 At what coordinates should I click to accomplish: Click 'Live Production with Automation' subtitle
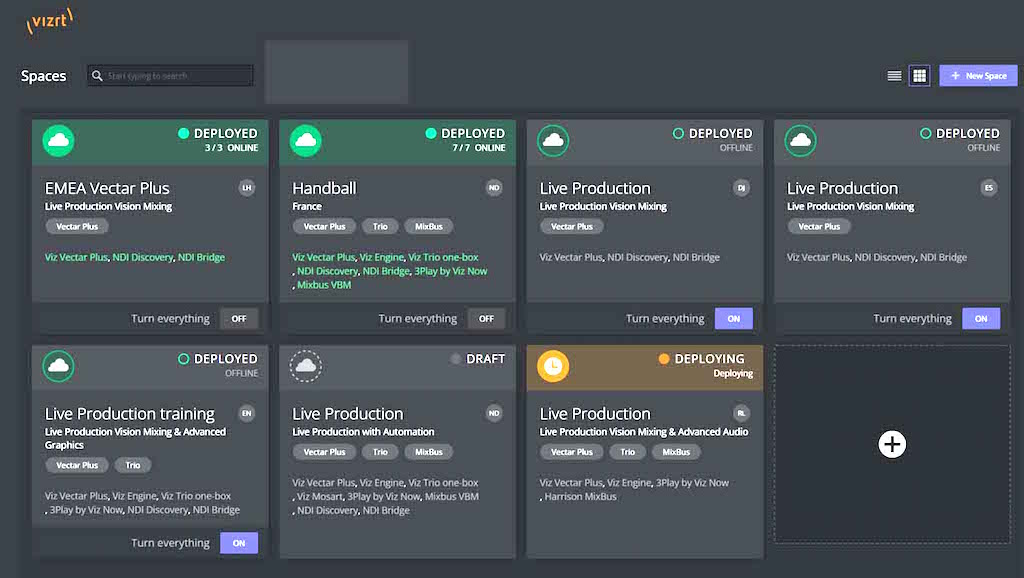363,432
